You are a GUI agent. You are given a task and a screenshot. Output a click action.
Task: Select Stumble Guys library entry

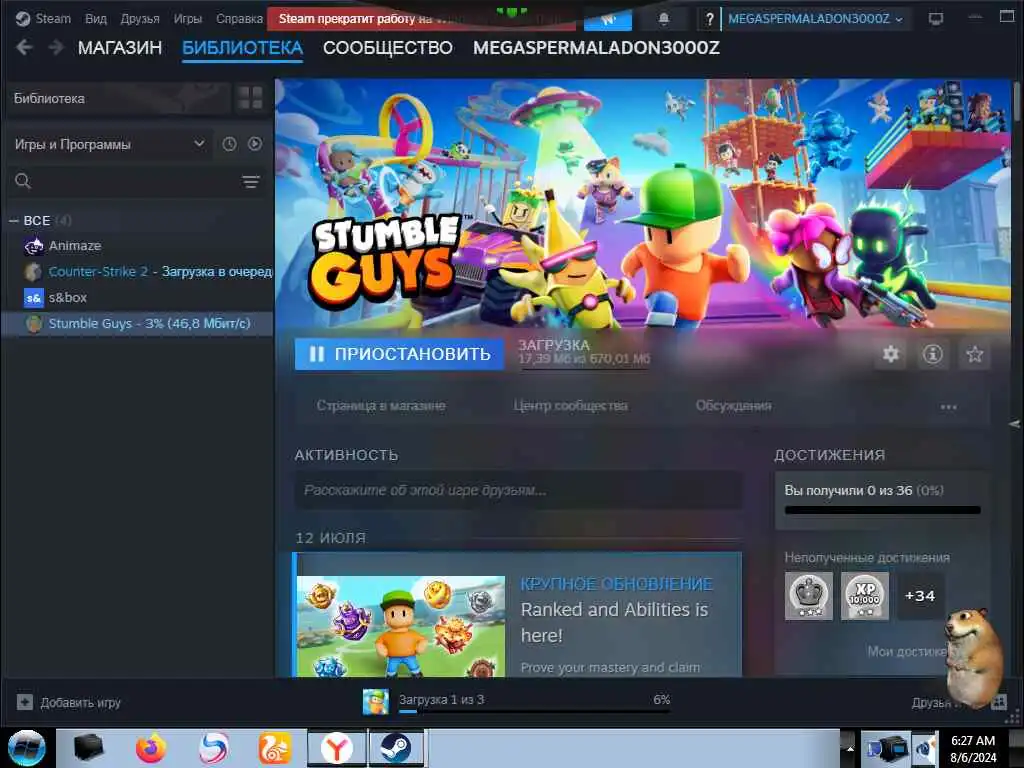pyautogui.click(x=136, y=323)
